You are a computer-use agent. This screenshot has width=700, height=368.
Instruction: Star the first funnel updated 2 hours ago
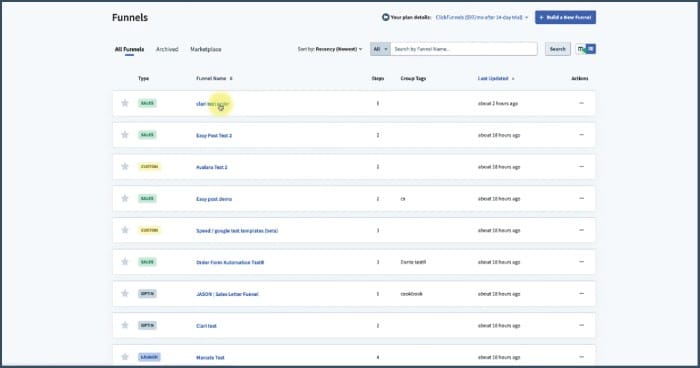point(125,103)
